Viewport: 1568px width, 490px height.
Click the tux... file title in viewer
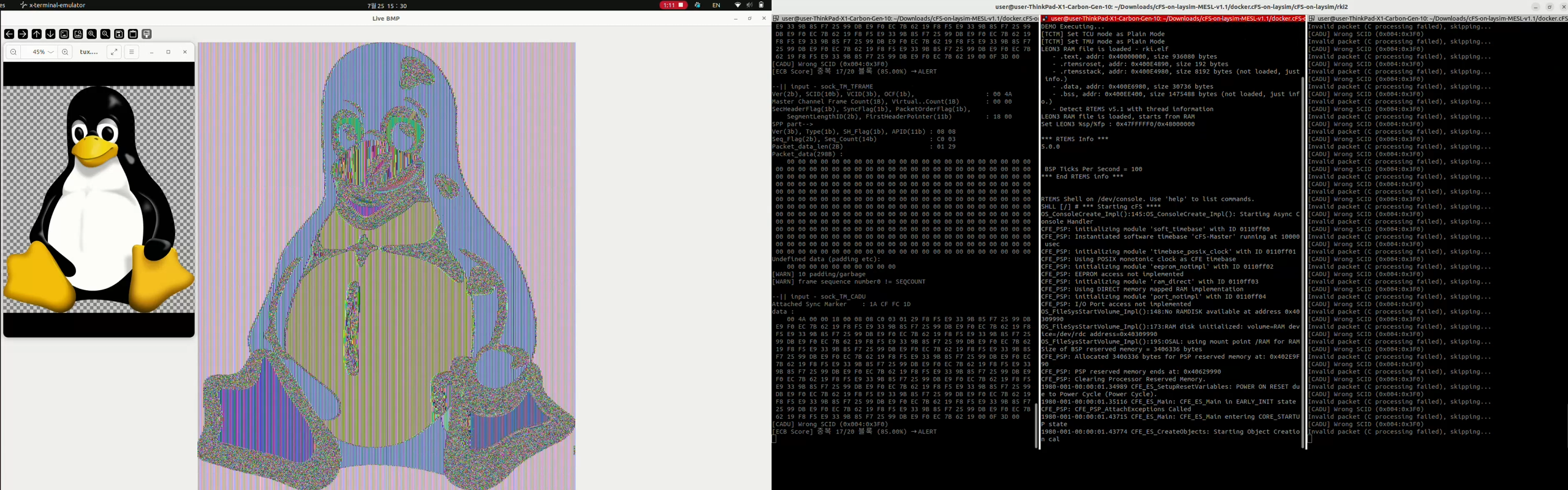[89, 52]
